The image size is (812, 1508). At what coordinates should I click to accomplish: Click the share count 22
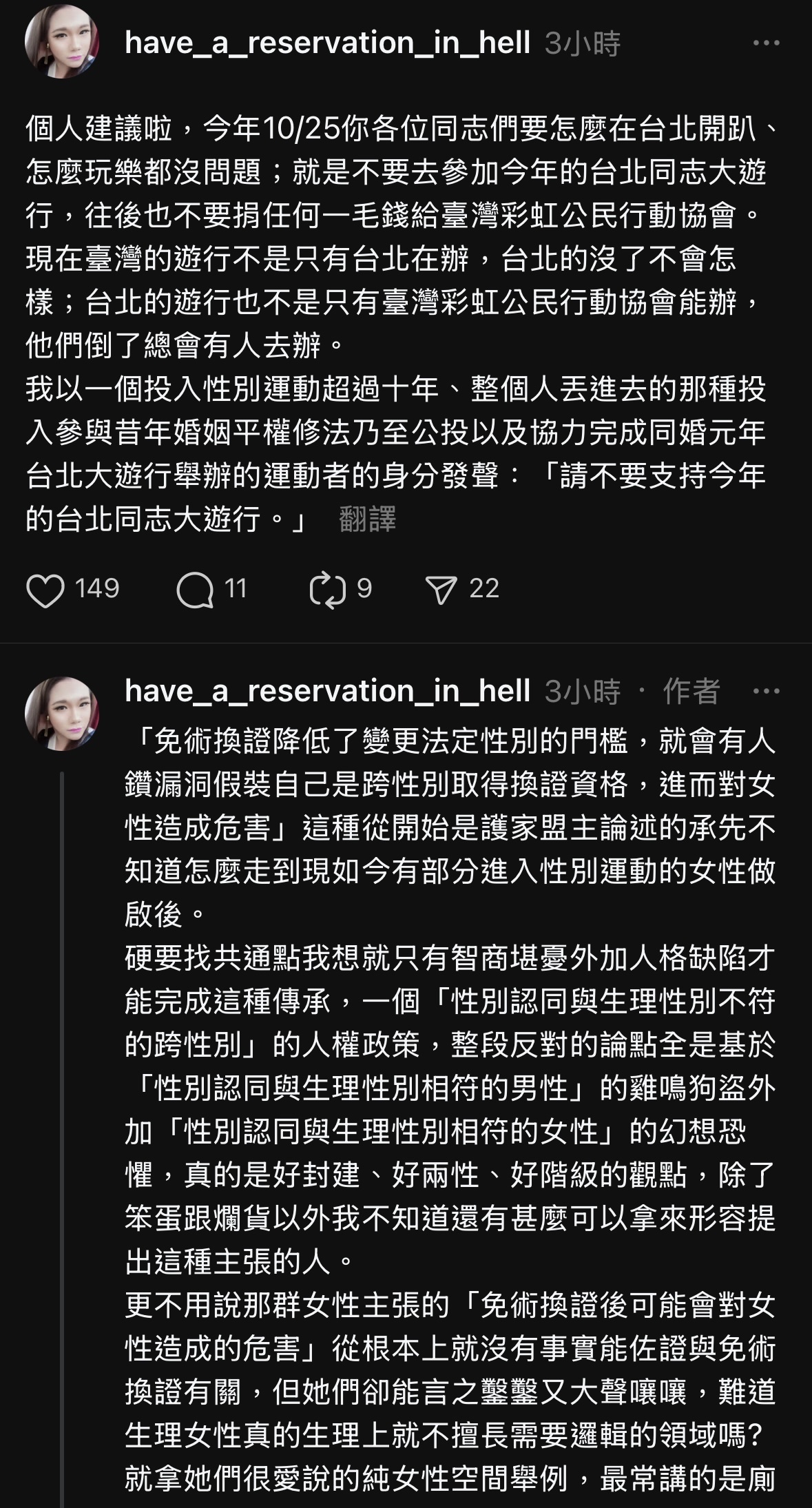pos(484,589)
